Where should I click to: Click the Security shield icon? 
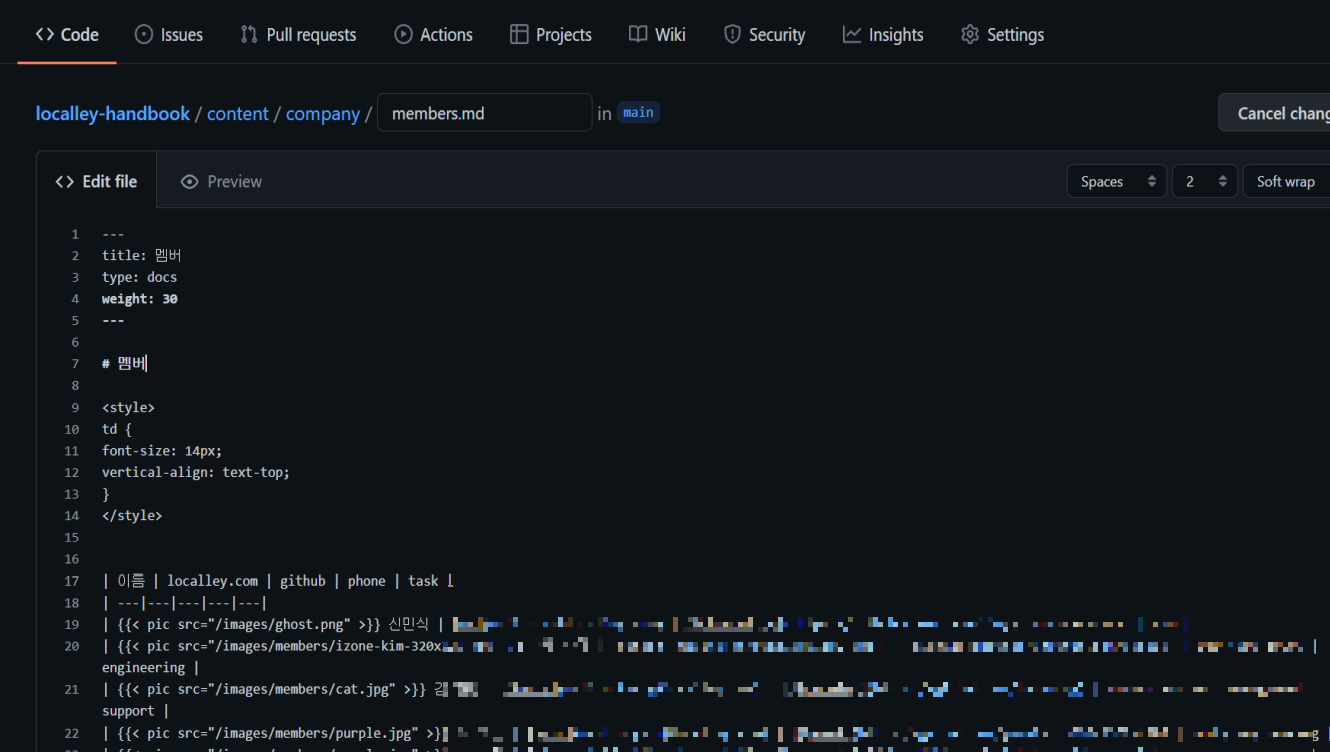[x=732, y=35]
